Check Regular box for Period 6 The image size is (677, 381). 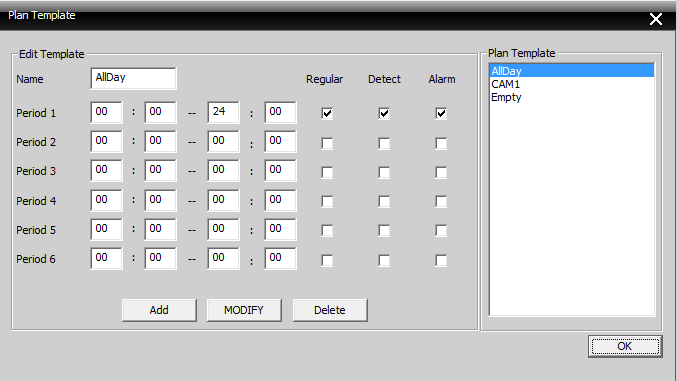[327, 260]
